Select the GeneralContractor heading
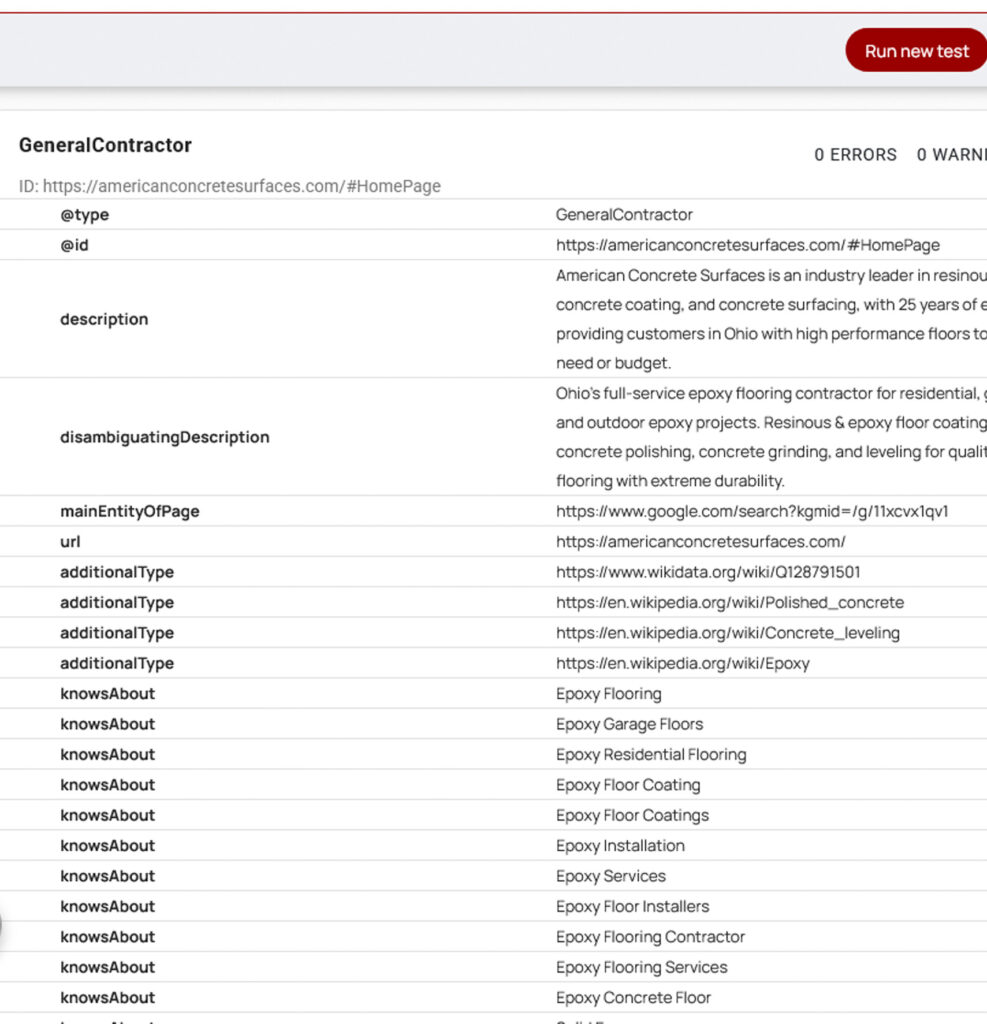The image size is (987, 1024). pos(105,145)
